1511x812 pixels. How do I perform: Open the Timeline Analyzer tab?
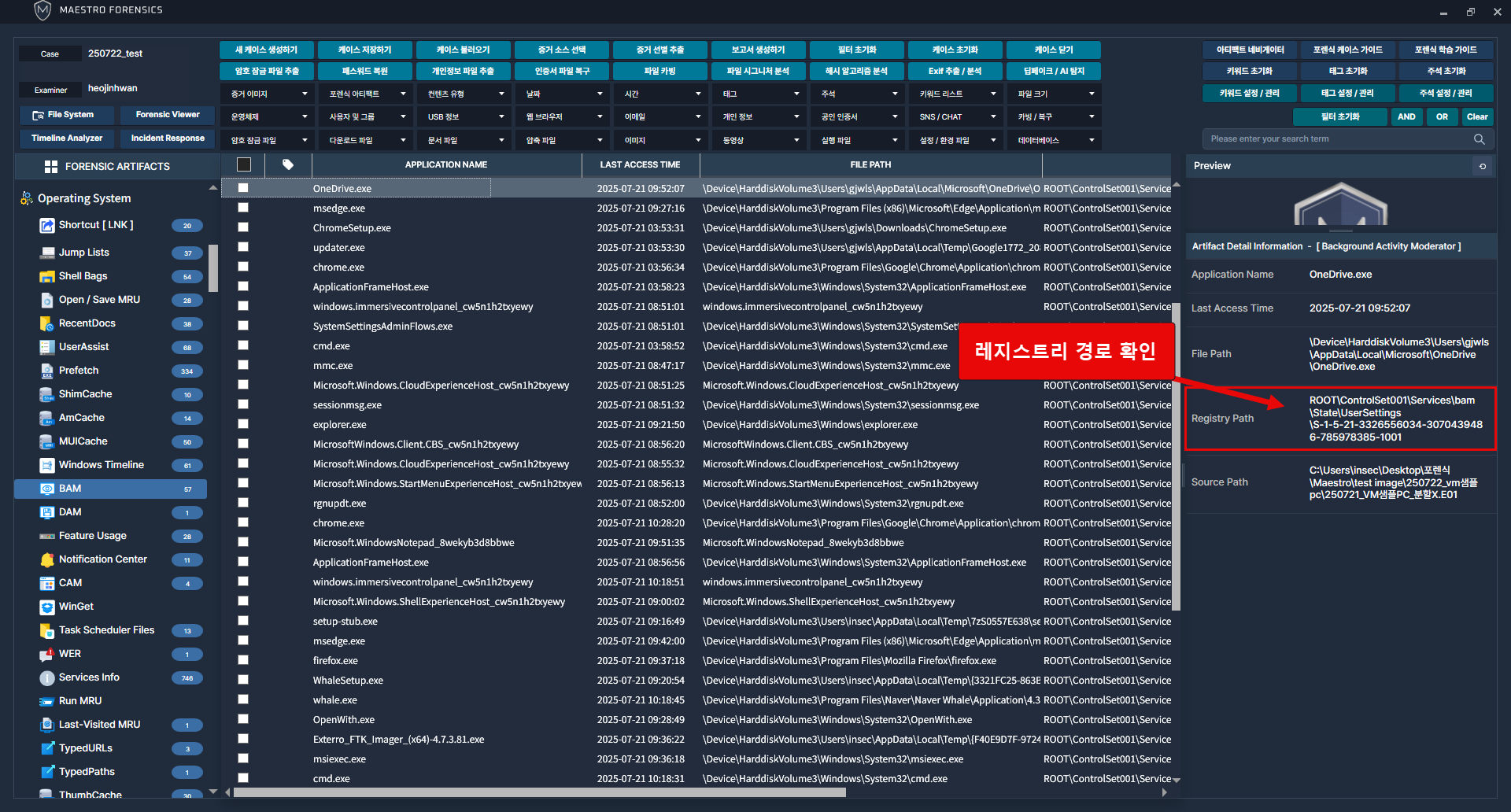[x=67, y=138]
